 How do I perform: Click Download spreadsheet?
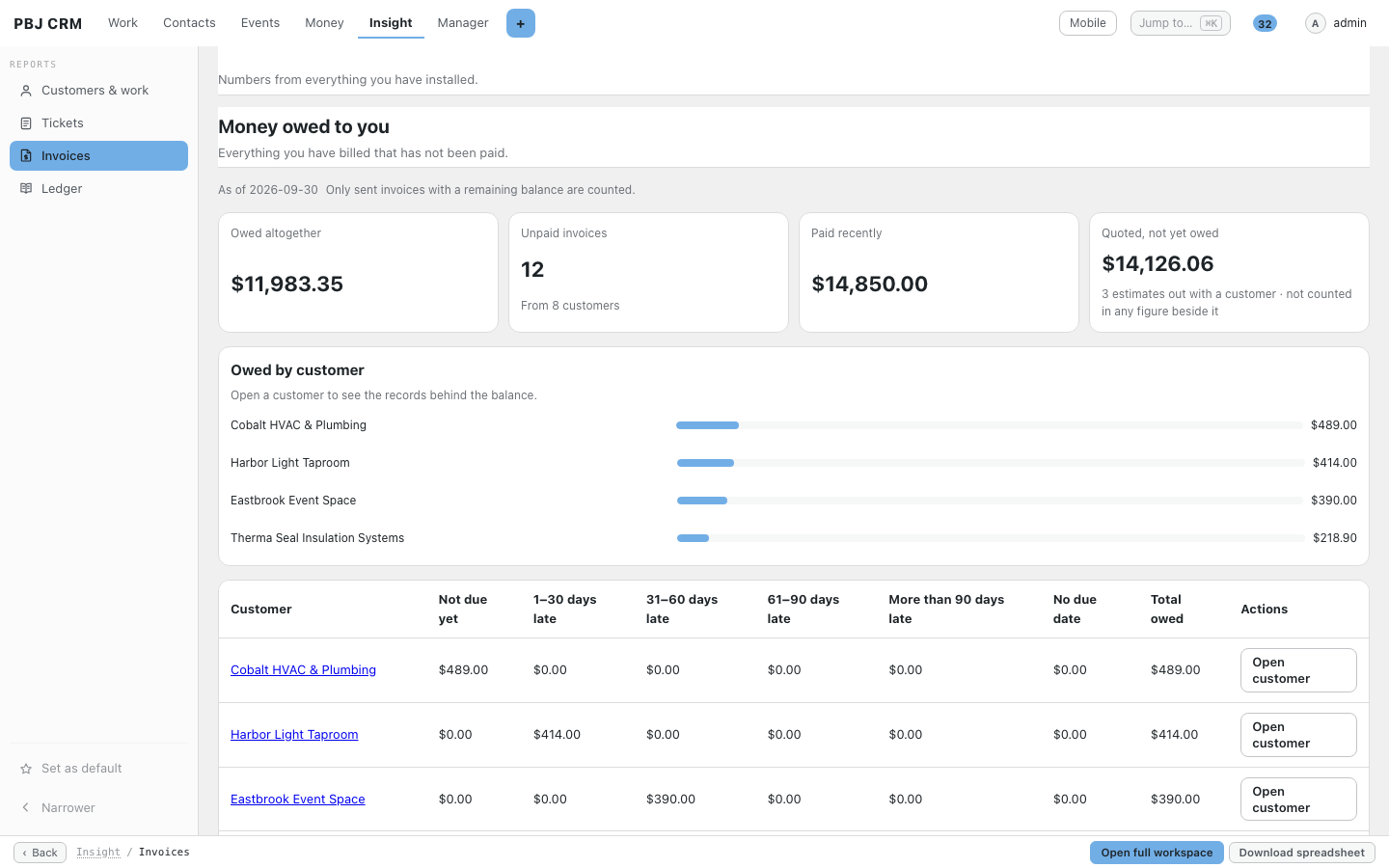[x=1301, y=853]
